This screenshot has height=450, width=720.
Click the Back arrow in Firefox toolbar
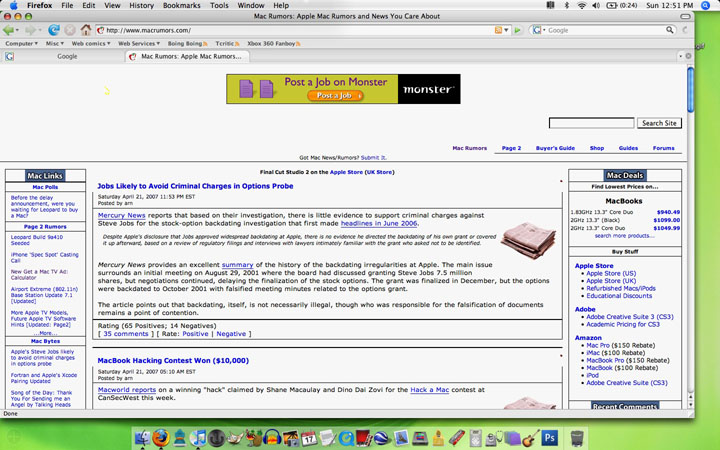[8, 30]
